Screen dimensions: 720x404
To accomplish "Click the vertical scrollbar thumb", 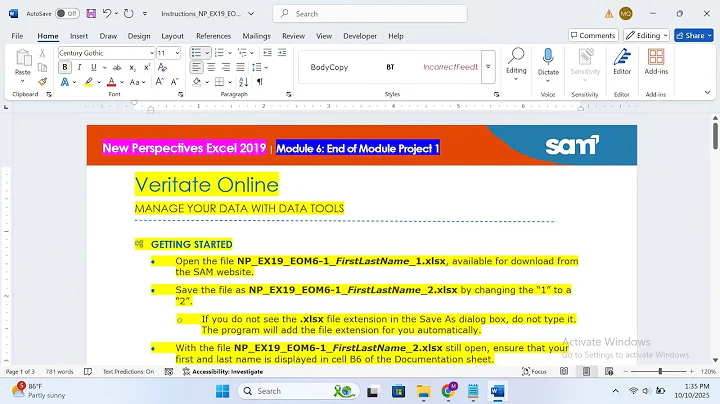I will tap(715, 135).
